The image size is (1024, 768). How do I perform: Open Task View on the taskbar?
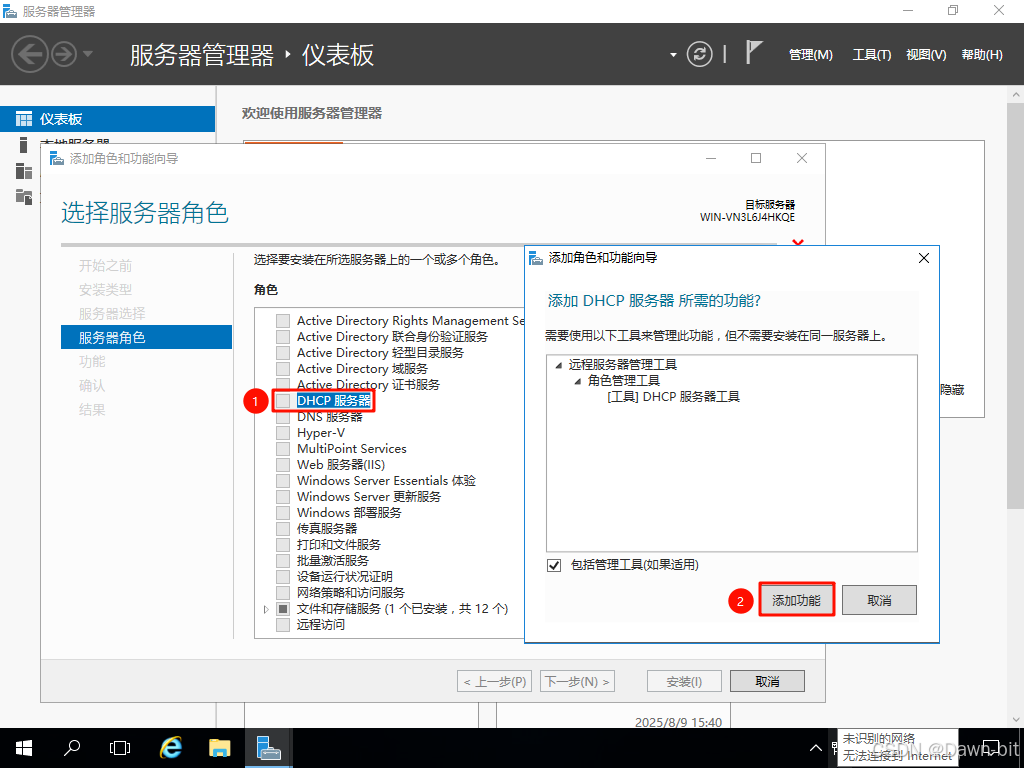pyautogui.click(x=120, y=748)
